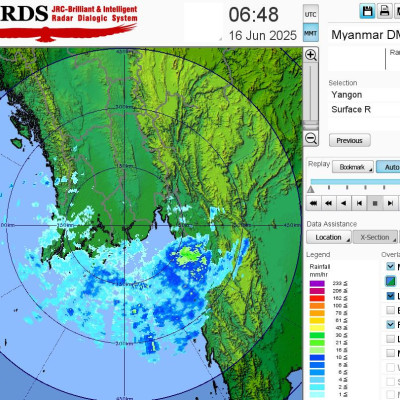The image size is (400, 400).
Task: Play the replay backward
Action: pyautogui.click(x=344, y=203)
